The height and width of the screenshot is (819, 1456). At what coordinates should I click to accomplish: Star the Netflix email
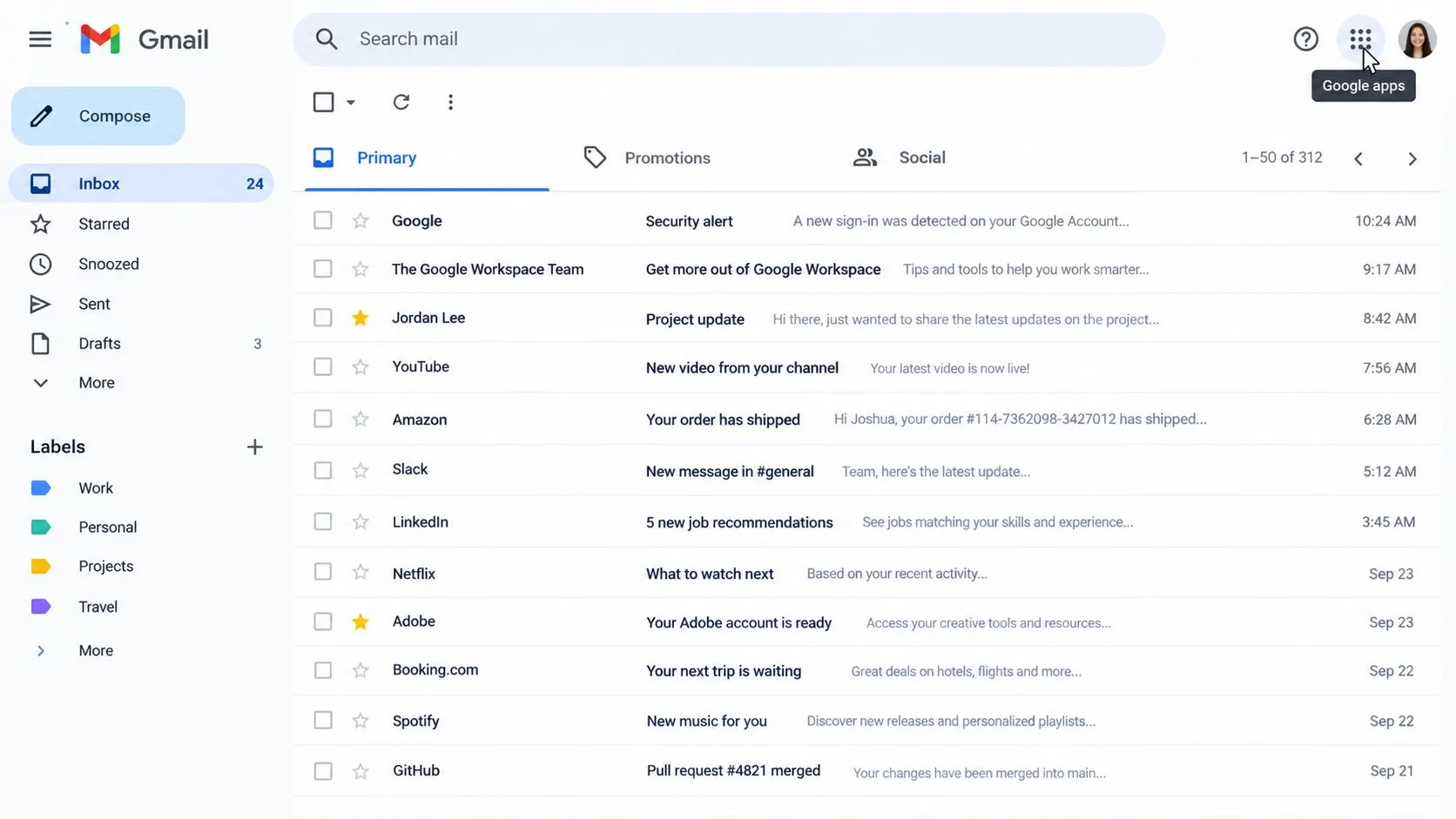pyautogui.click(x=361, y=572)
